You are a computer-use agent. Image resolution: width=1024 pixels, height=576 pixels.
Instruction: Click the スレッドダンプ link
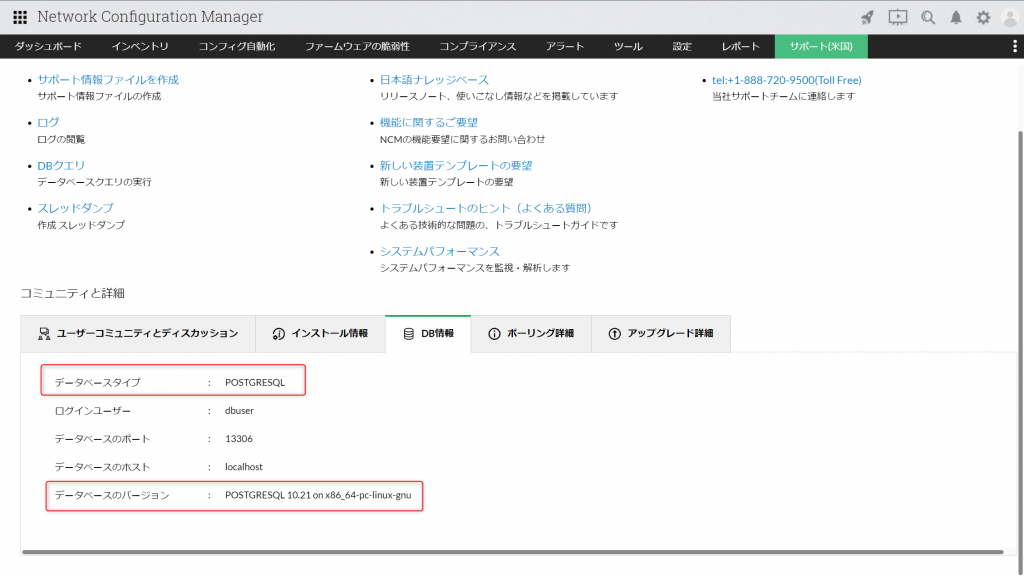[75, 208]
